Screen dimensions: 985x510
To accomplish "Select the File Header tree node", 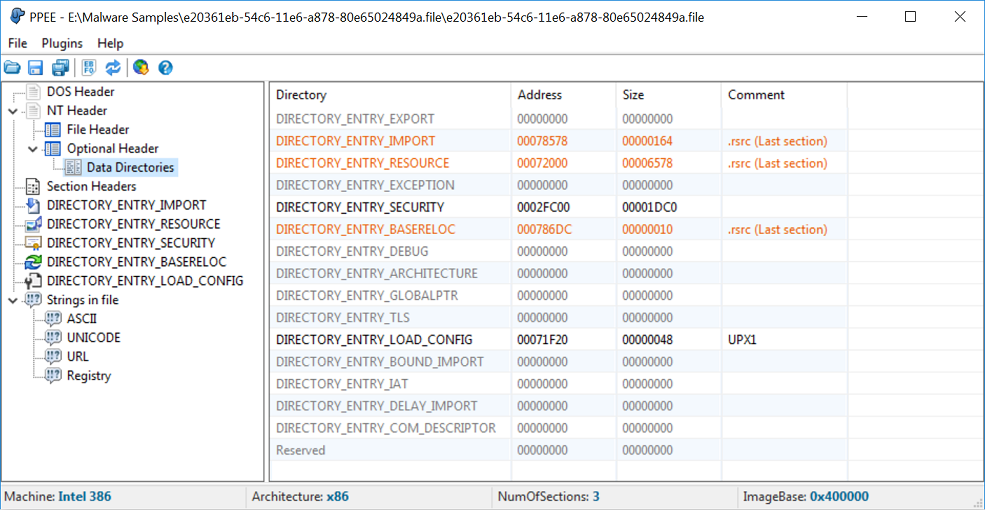I will [98, 129].
